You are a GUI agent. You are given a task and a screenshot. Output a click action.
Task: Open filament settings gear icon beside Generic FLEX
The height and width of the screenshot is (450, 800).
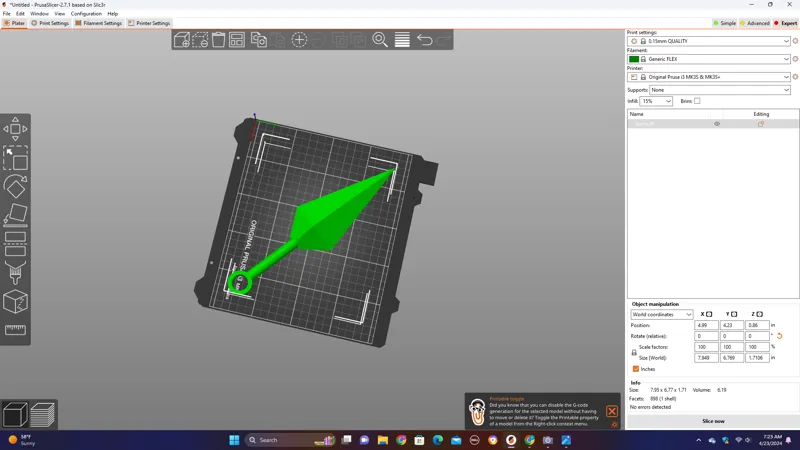tap(795, 59)
